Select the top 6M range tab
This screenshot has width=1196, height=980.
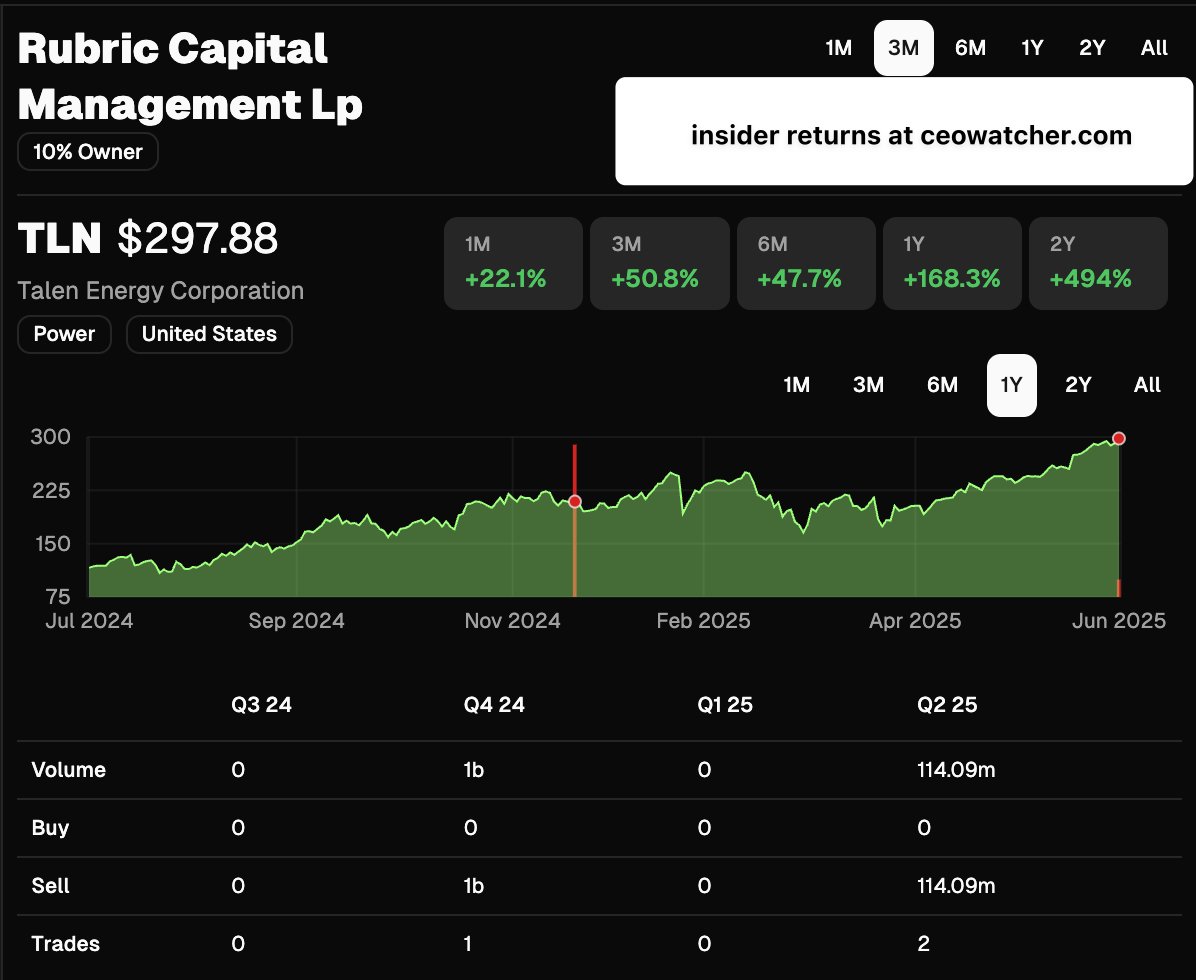[970, 48]
